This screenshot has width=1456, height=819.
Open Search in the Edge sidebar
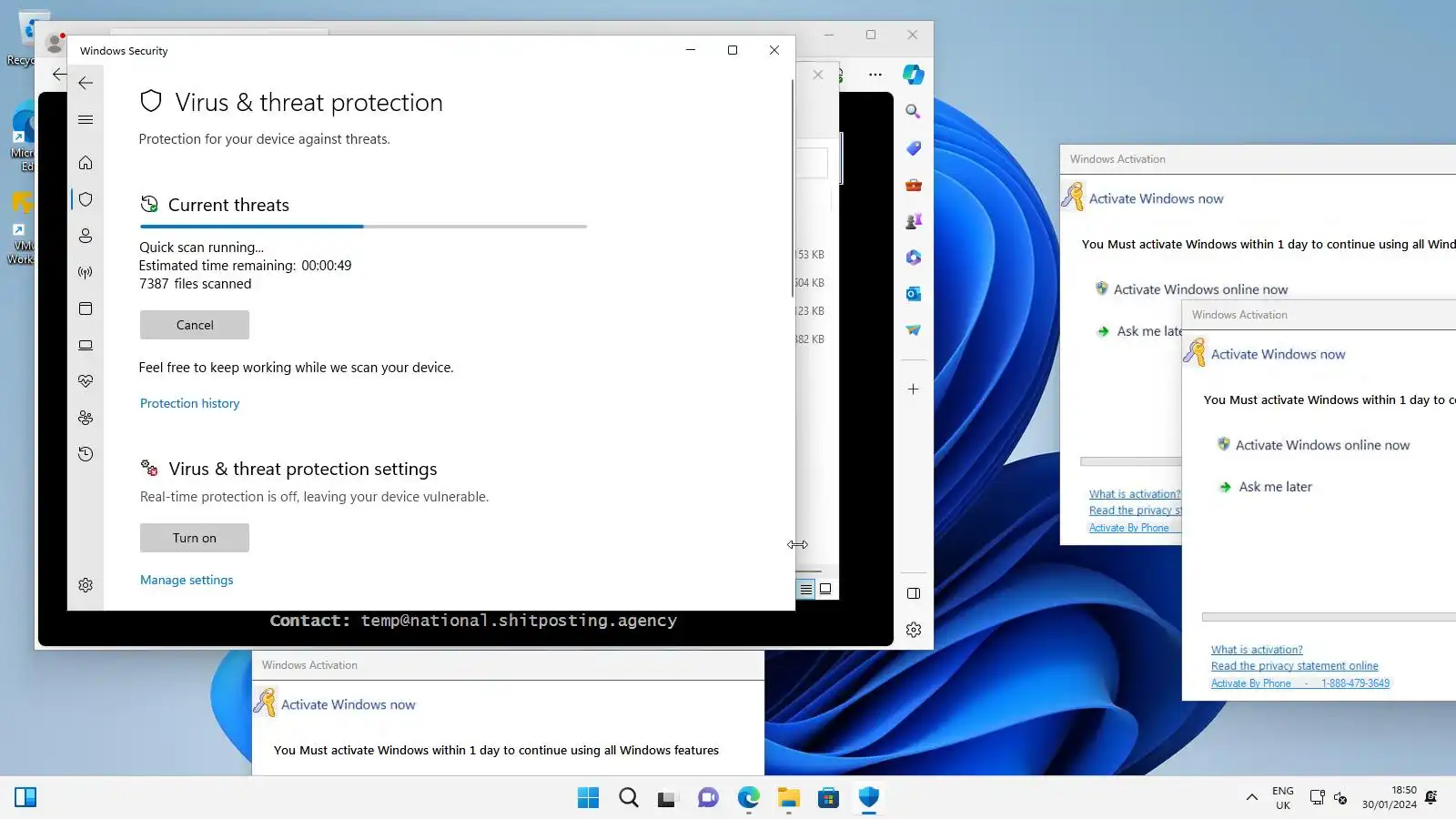[914, 111]
